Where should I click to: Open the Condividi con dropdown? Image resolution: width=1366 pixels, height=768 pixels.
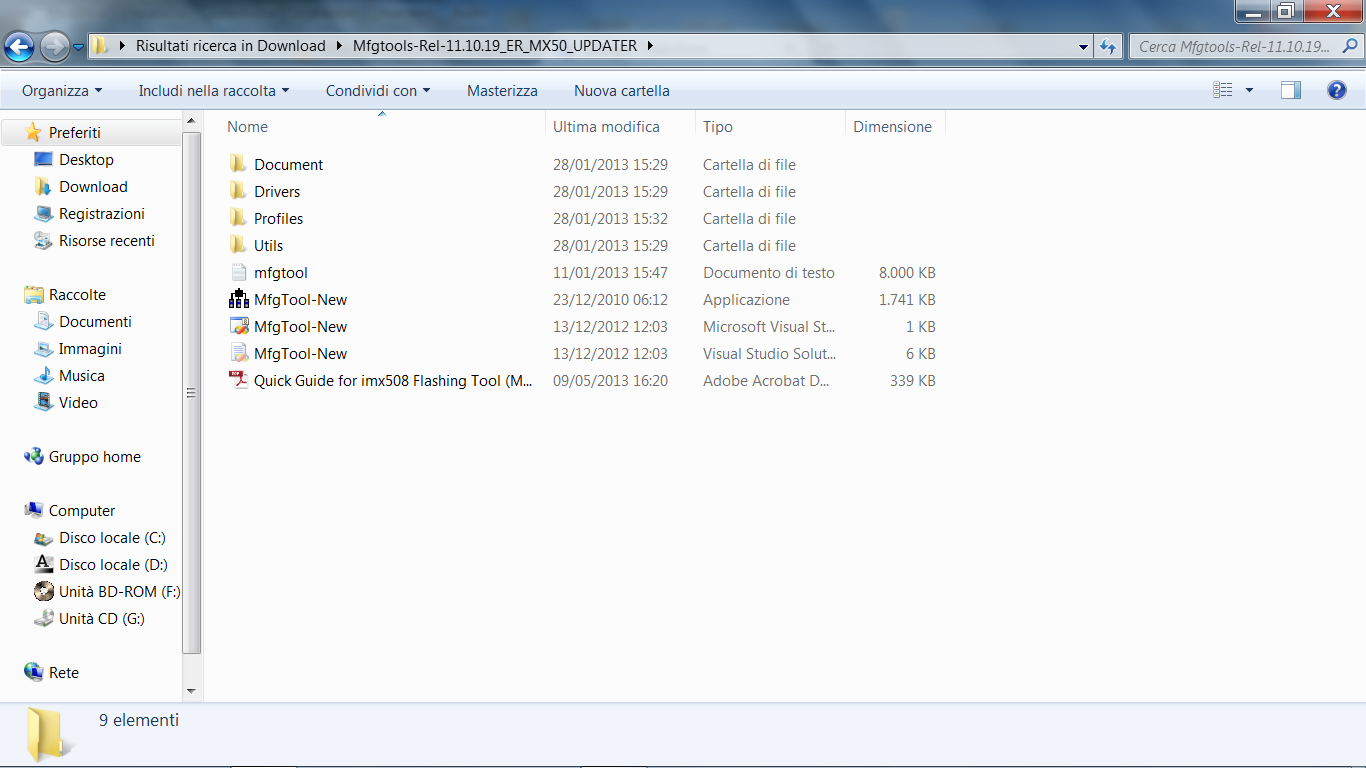point(378,90)
